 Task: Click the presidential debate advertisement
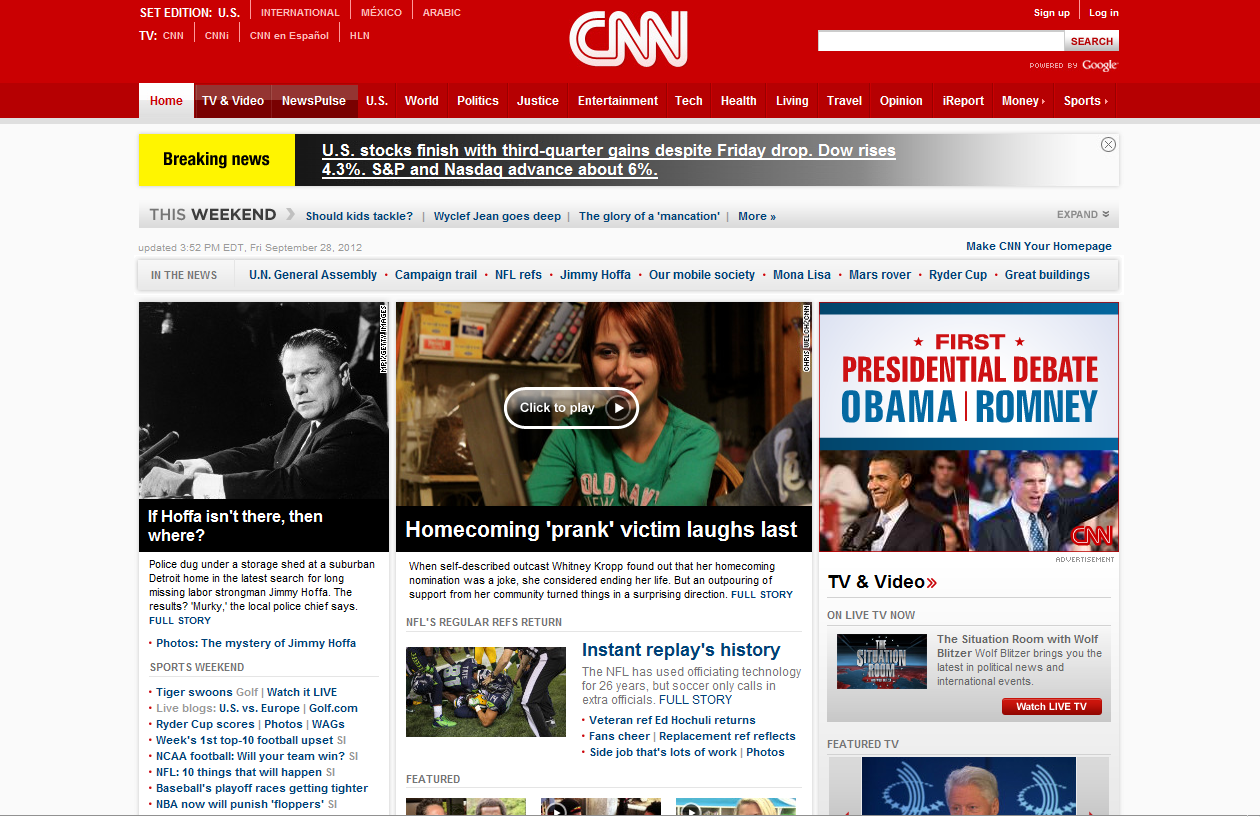(x=969, y=427)
